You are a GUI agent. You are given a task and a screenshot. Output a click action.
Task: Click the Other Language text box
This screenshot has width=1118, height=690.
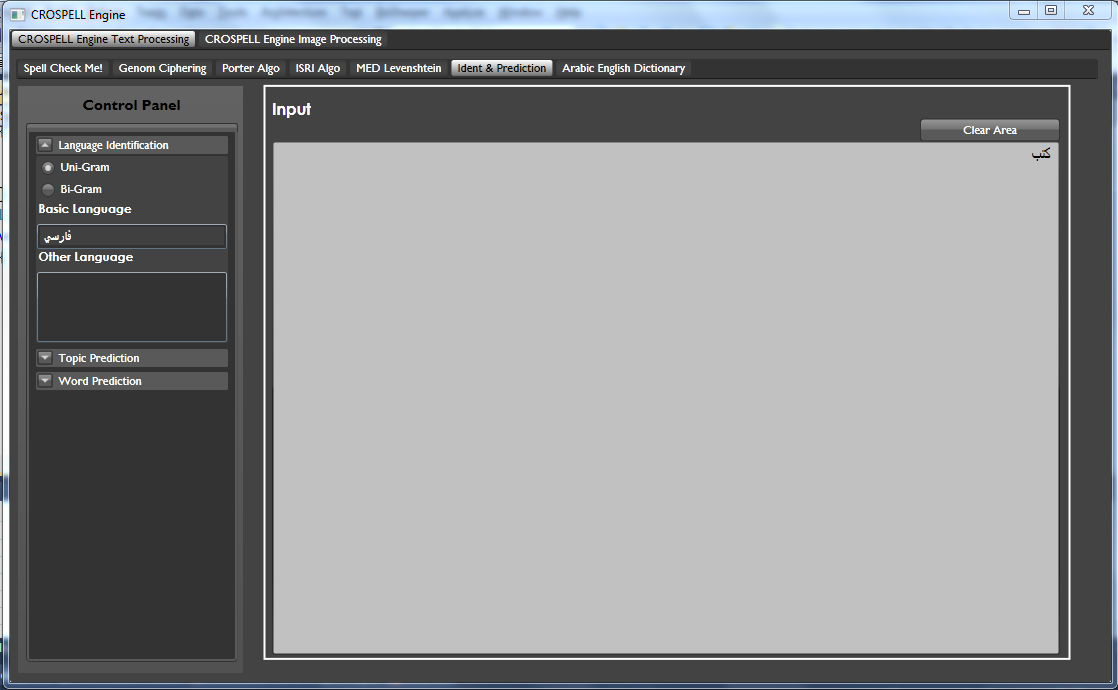click(x=132, y=307)
